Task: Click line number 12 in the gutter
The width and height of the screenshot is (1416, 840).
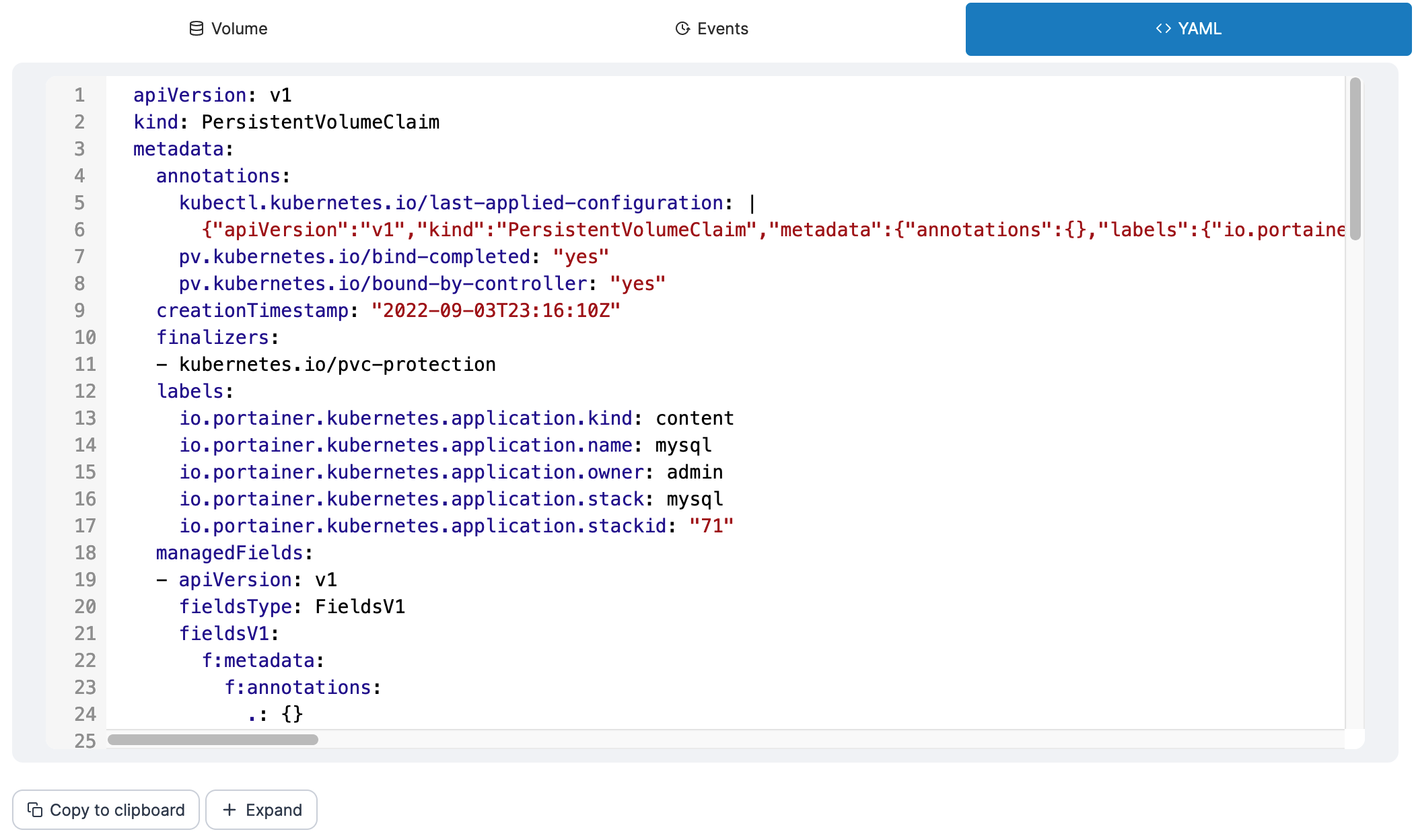Action: (x=85, y=391)
